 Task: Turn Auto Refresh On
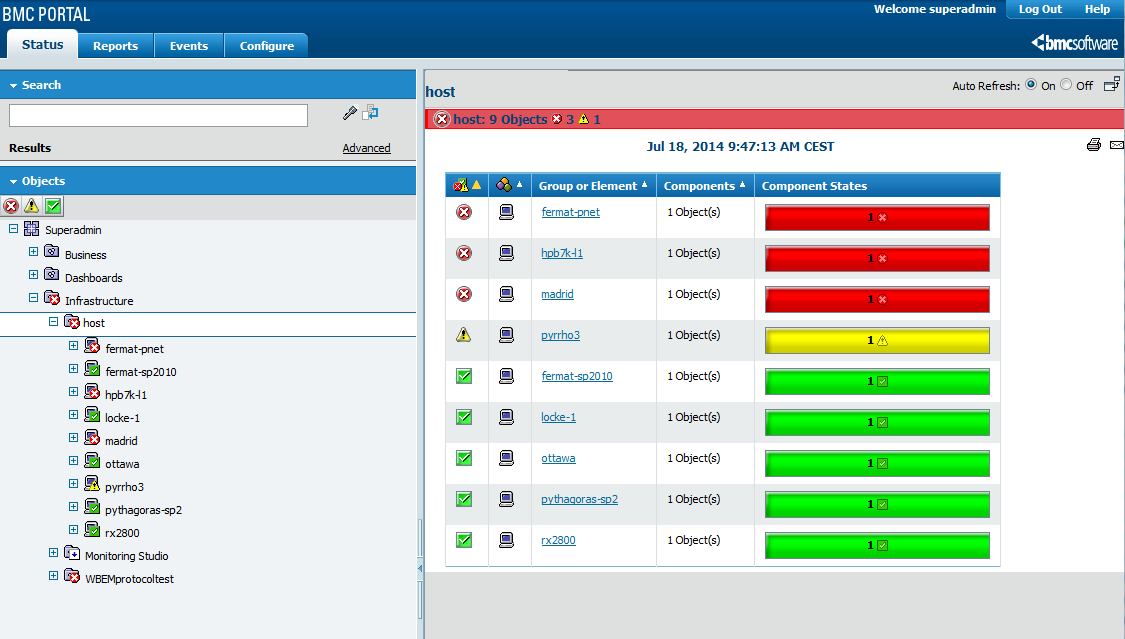pyautogui.click(x=1031, y=85)
